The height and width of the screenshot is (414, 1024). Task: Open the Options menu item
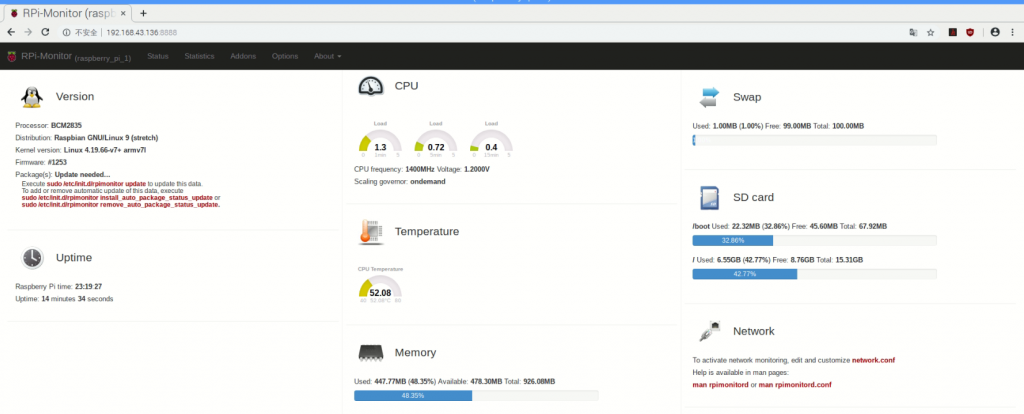(285, 56)
